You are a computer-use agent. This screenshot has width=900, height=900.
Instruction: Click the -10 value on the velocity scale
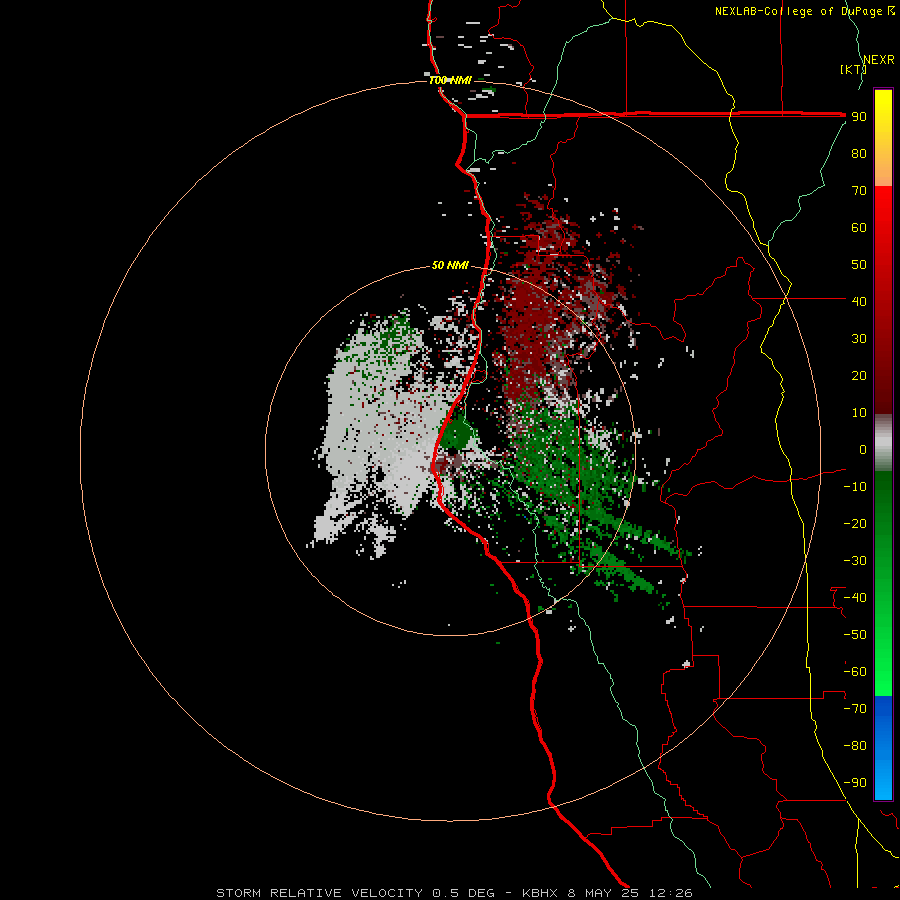click(855, 487)
